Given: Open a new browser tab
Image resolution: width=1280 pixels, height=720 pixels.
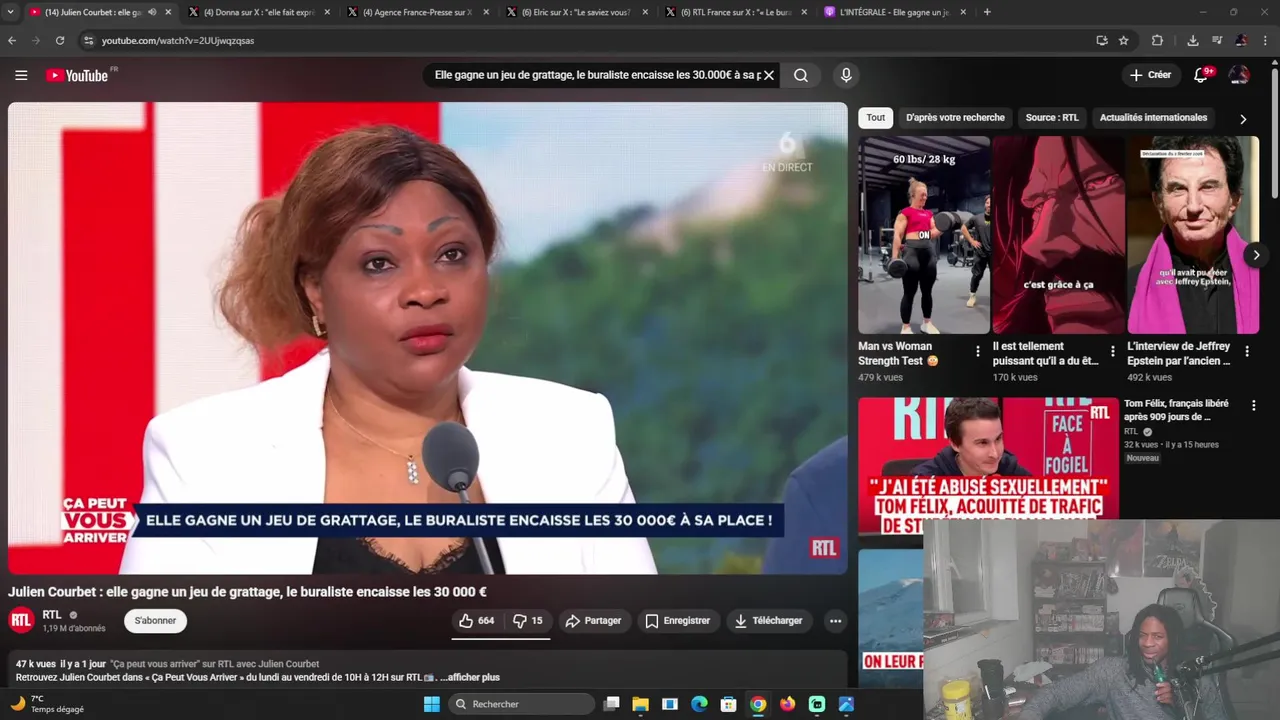Looking at the screenshot, I should (987, 12).
